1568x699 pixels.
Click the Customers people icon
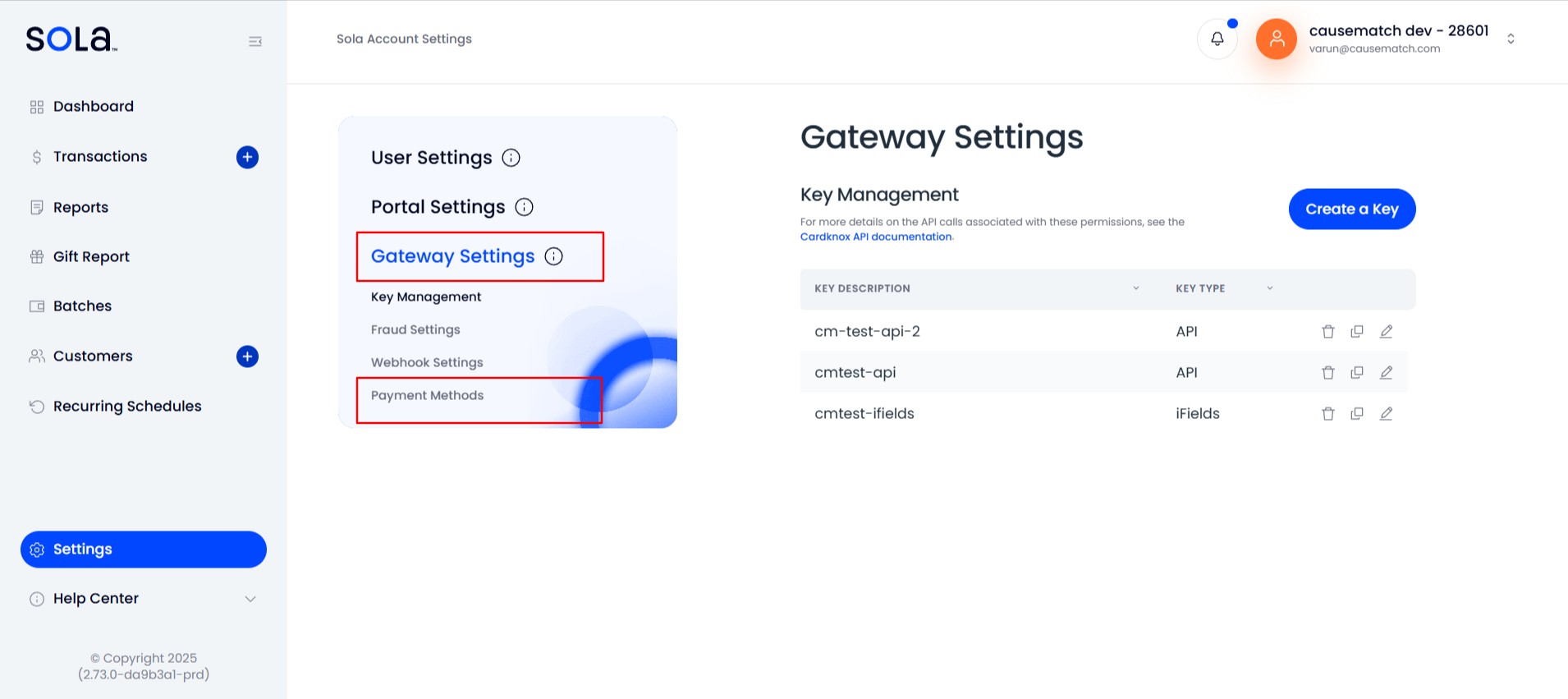[37, 356]
